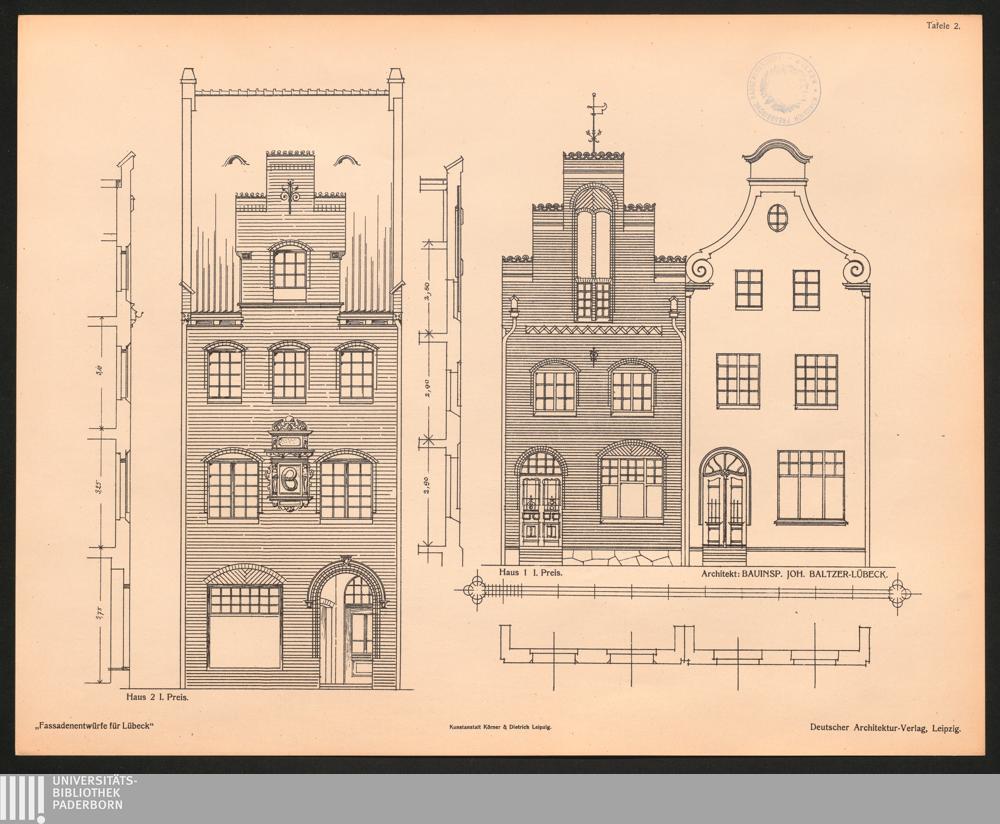Click the oval window in the curved gable
This screenshot has height=824, width=1000.
point(777,217)
